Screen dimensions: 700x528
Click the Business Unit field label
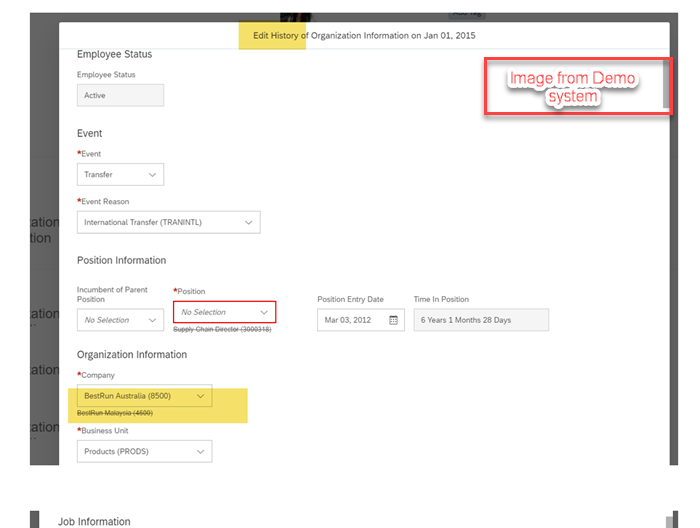tap(103, 431)
